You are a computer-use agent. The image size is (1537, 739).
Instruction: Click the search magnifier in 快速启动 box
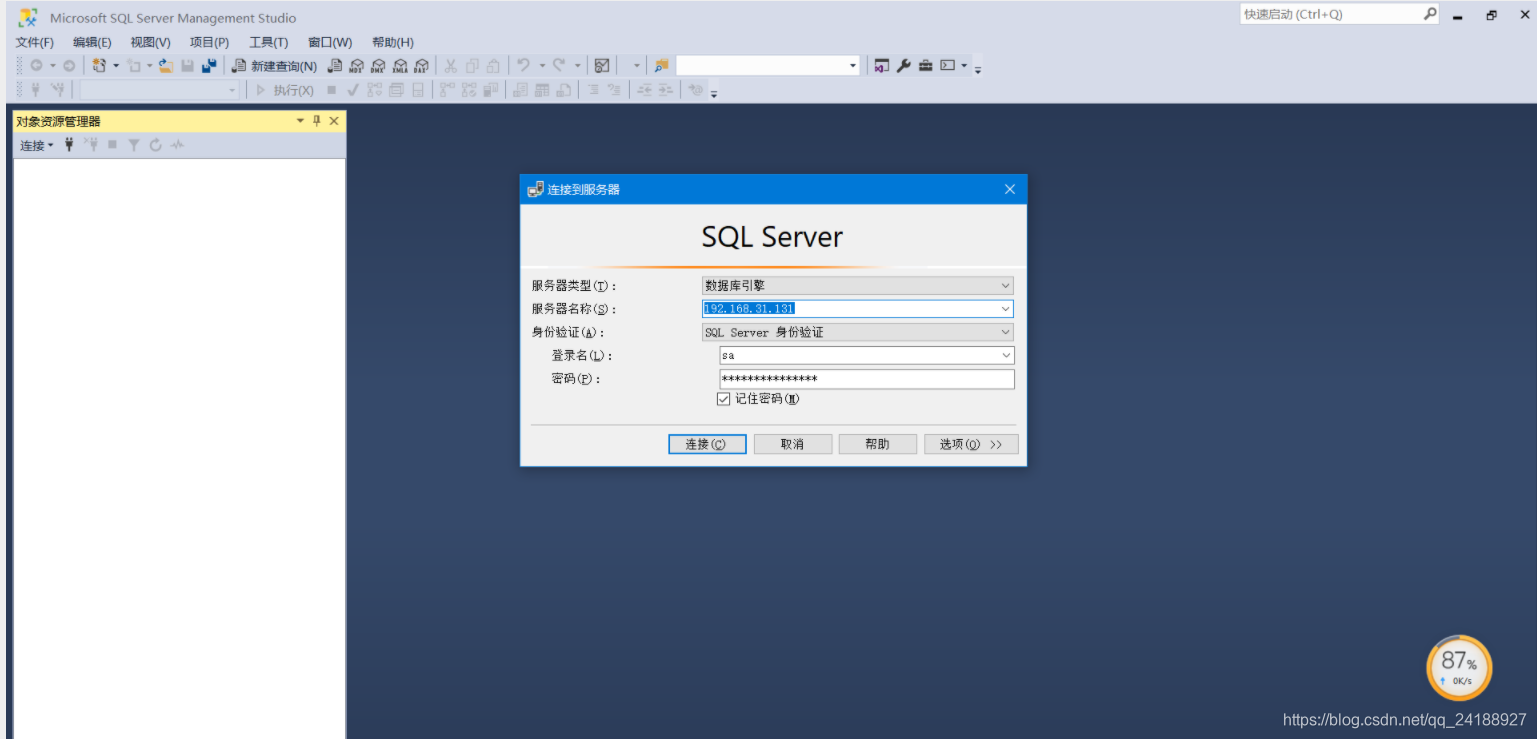tap(1429, 14)
